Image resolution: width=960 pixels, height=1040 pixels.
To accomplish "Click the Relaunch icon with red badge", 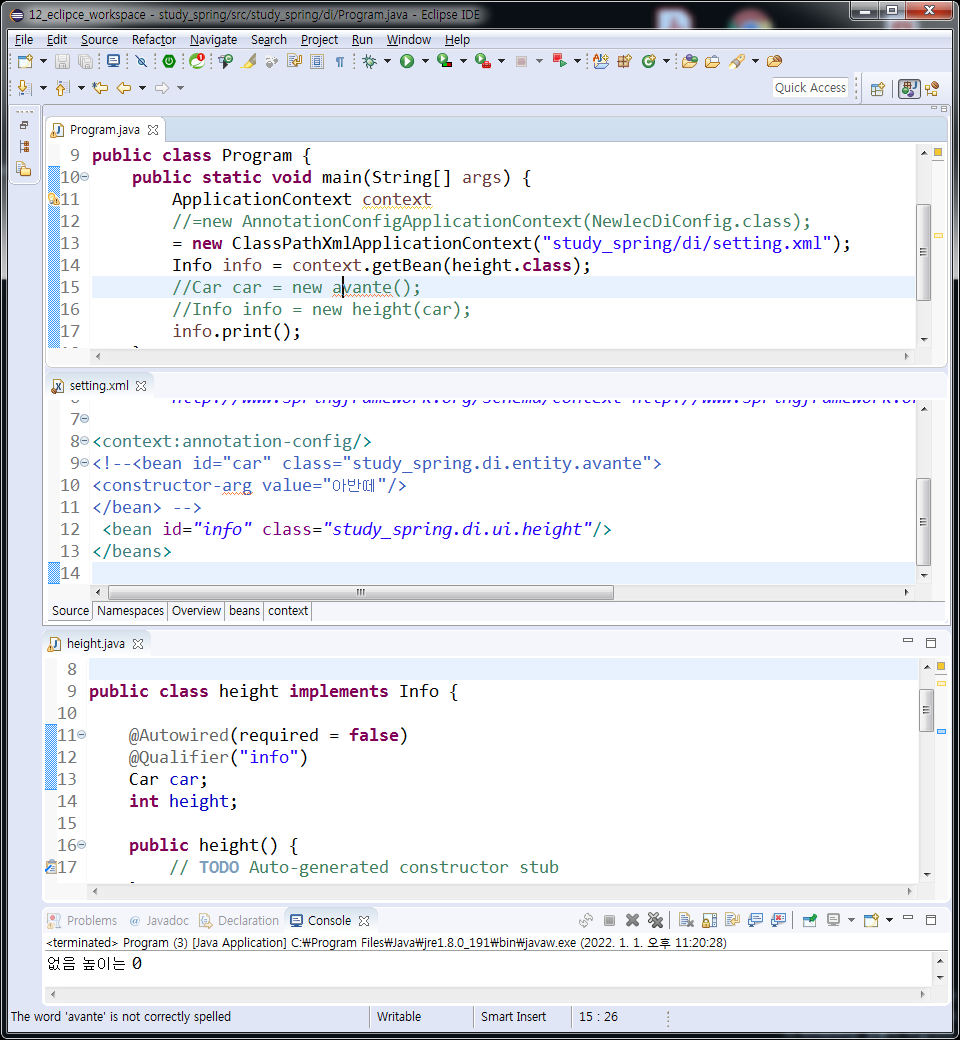I will click(197, 62).
